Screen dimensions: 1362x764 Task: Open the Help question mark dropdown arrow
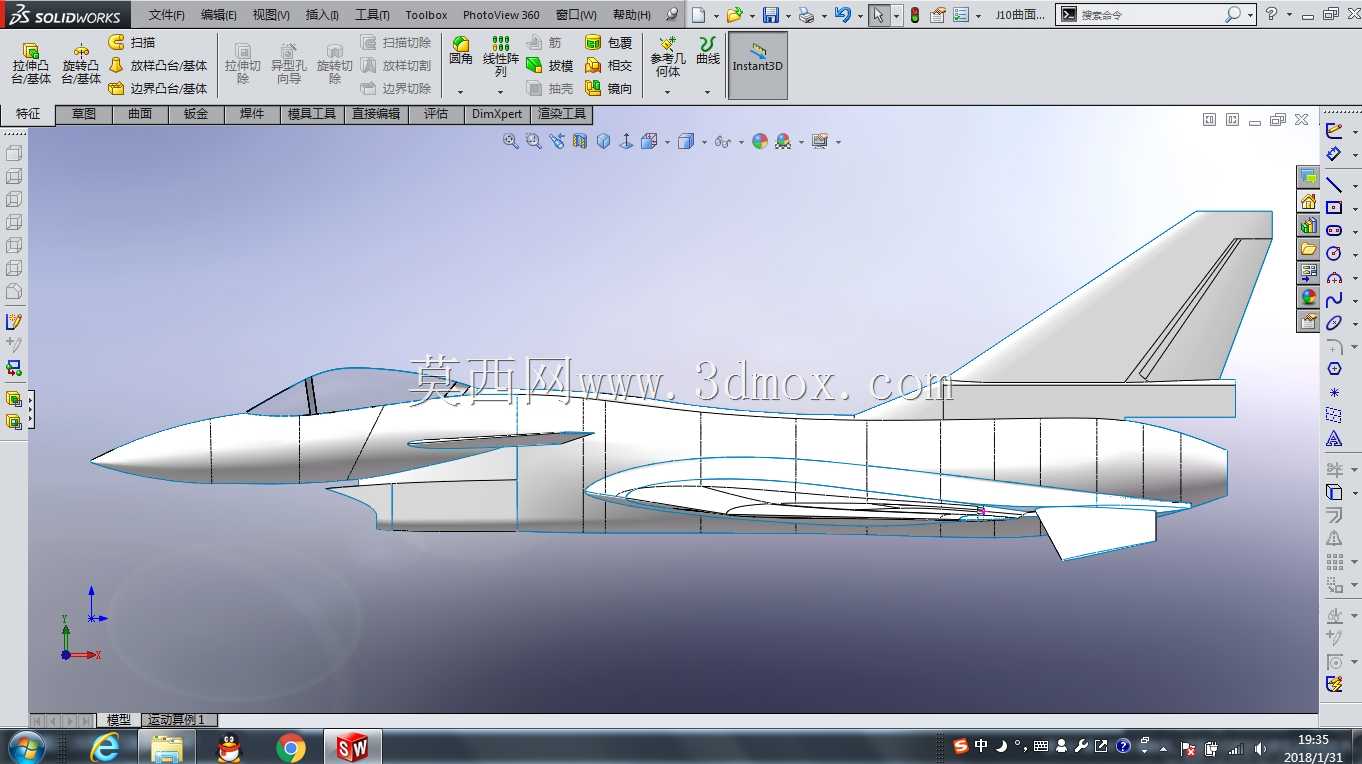[1288, 15]
